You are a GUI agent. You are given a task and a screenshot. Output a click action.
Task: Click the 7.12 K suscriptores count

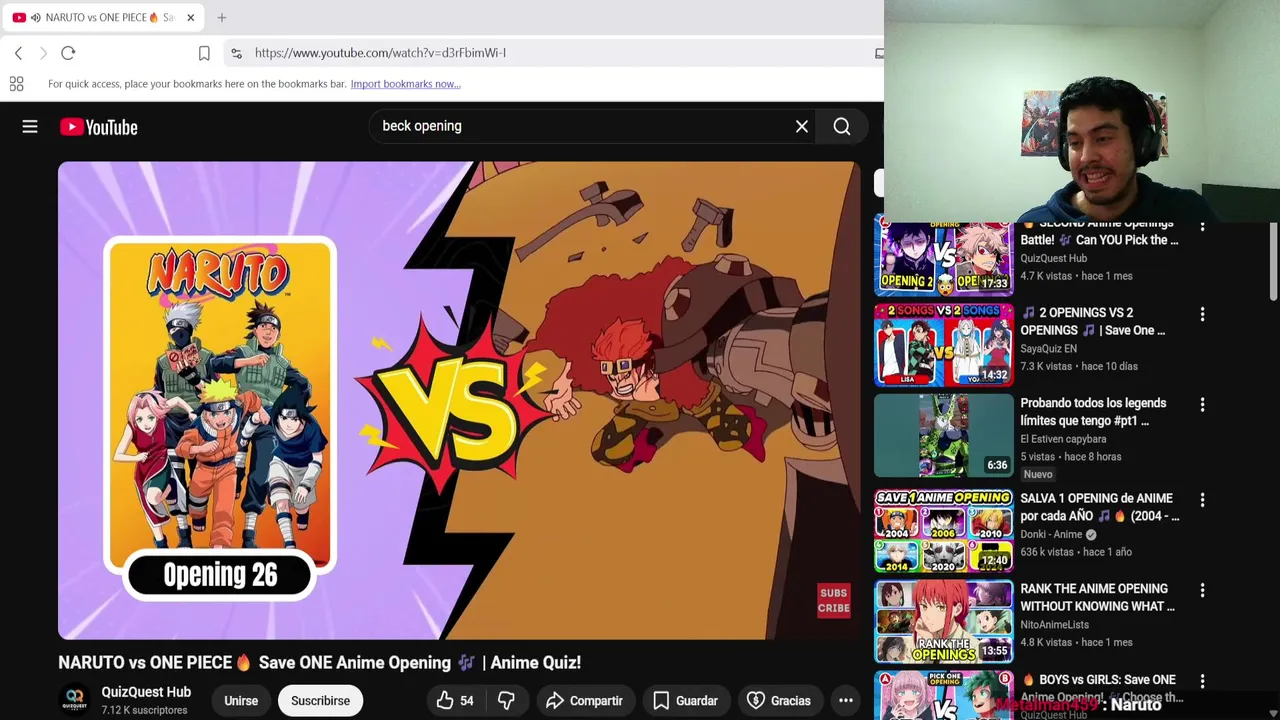pos(144,710)
